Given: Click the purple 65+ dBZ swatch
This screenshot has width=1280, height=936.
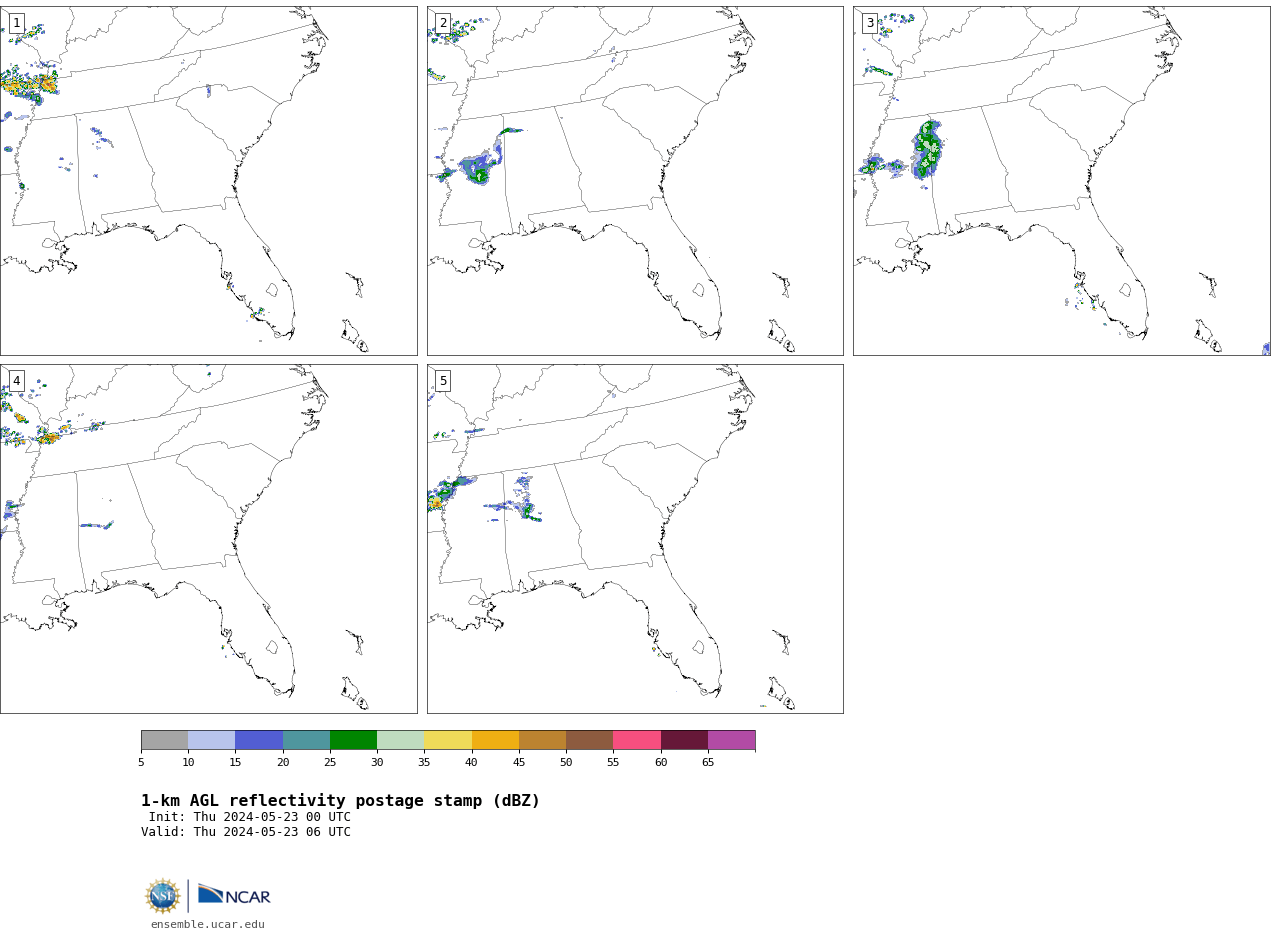Looking at the screenshot, I should (x=731, y=740).
